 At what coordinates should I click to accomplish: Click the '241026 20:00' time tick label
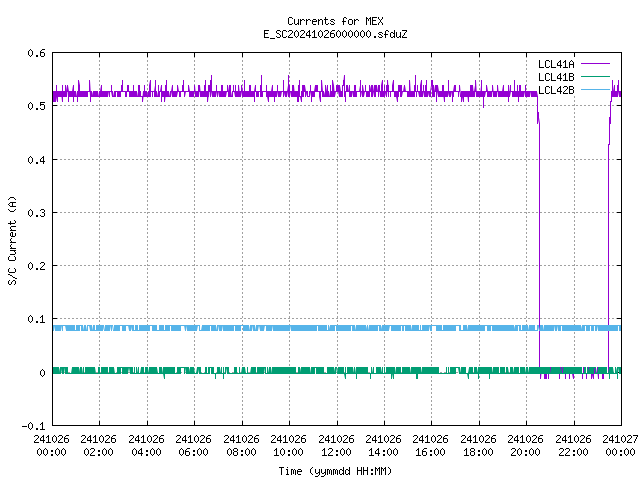coord(525,446)
